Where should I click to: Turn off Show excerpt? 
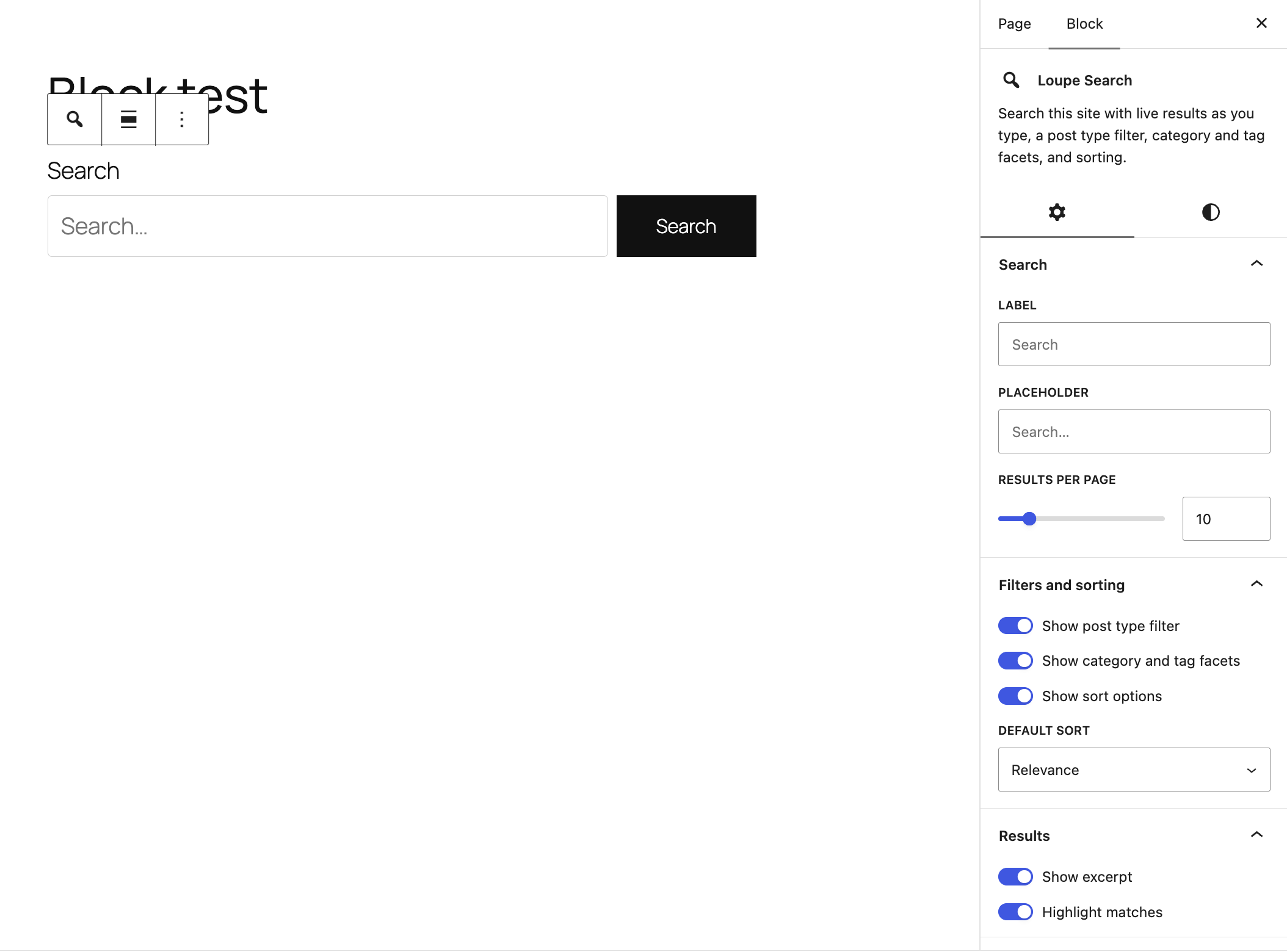(x=1015, y=876)
